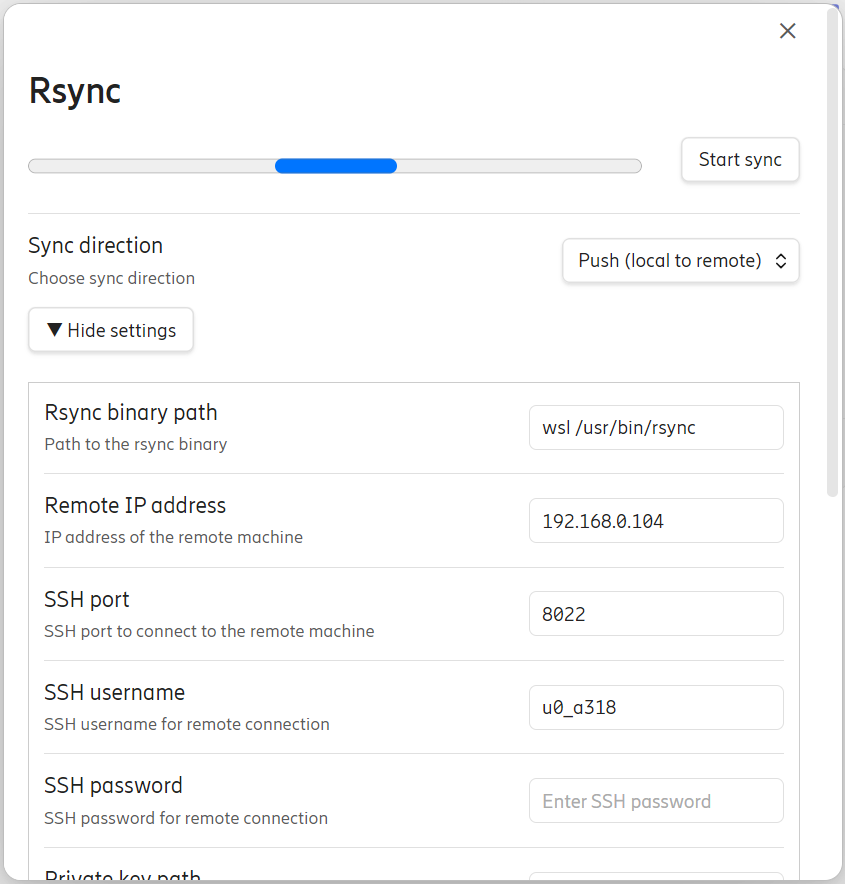845x884 pixels.
Task: Click the sync progress bar
Action: click(x=335, y=166)
